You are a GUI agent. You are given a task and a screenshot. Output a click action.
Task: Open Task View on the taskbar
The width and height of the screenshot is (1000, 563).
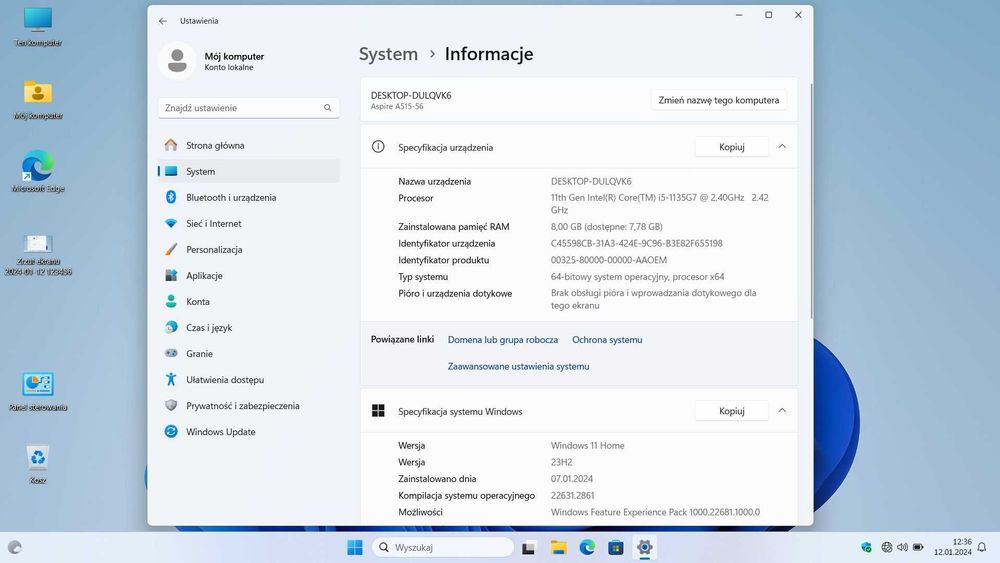pos(528,547)
